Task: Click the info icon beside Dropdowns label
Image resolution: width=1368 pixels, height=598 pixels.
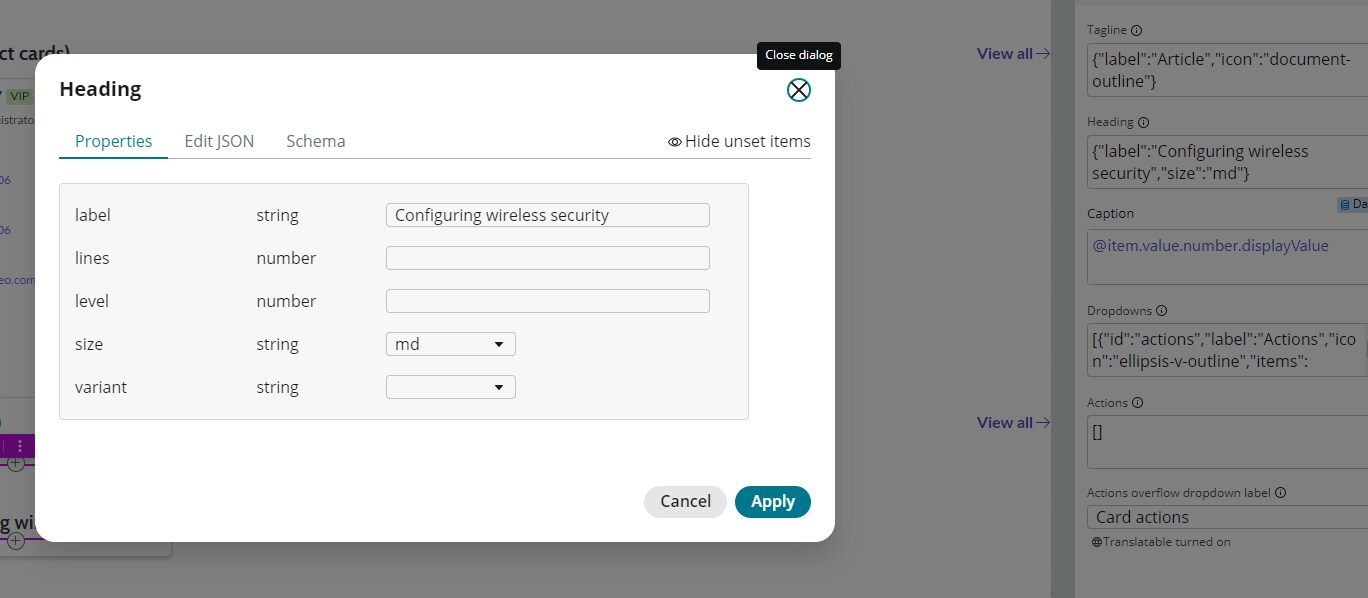Action: pos(1161,311)
